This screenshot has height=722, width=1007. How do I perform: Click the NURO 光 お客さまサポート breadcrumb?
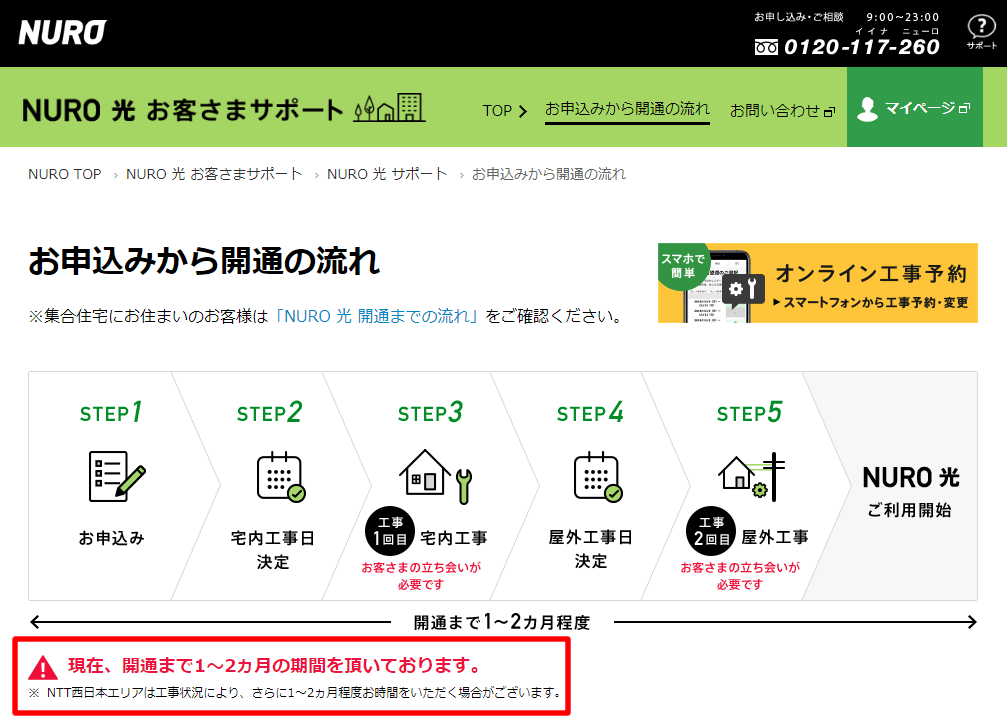[214, 174]
